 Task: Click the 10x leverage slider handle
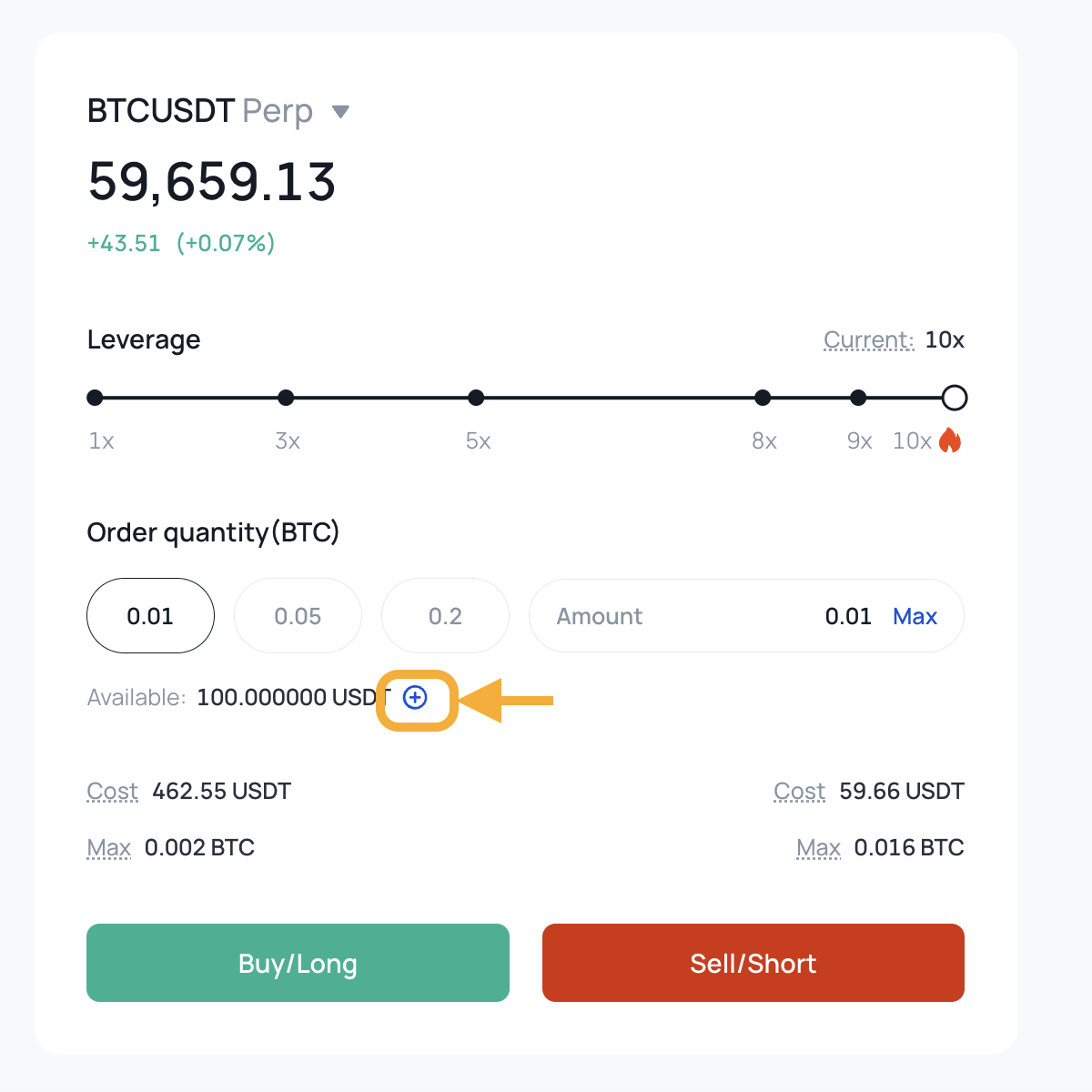click(x=954, y=398)
